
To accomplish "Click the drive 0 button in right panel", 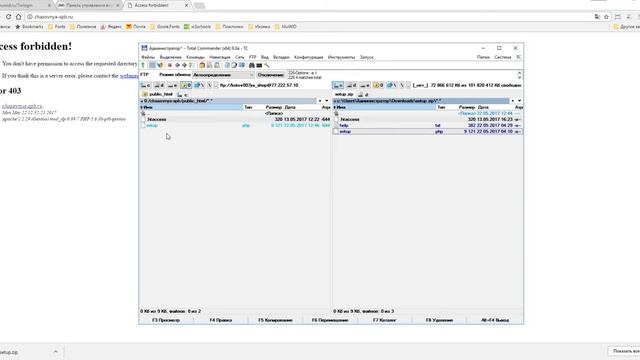I will (x=378, y=85).
